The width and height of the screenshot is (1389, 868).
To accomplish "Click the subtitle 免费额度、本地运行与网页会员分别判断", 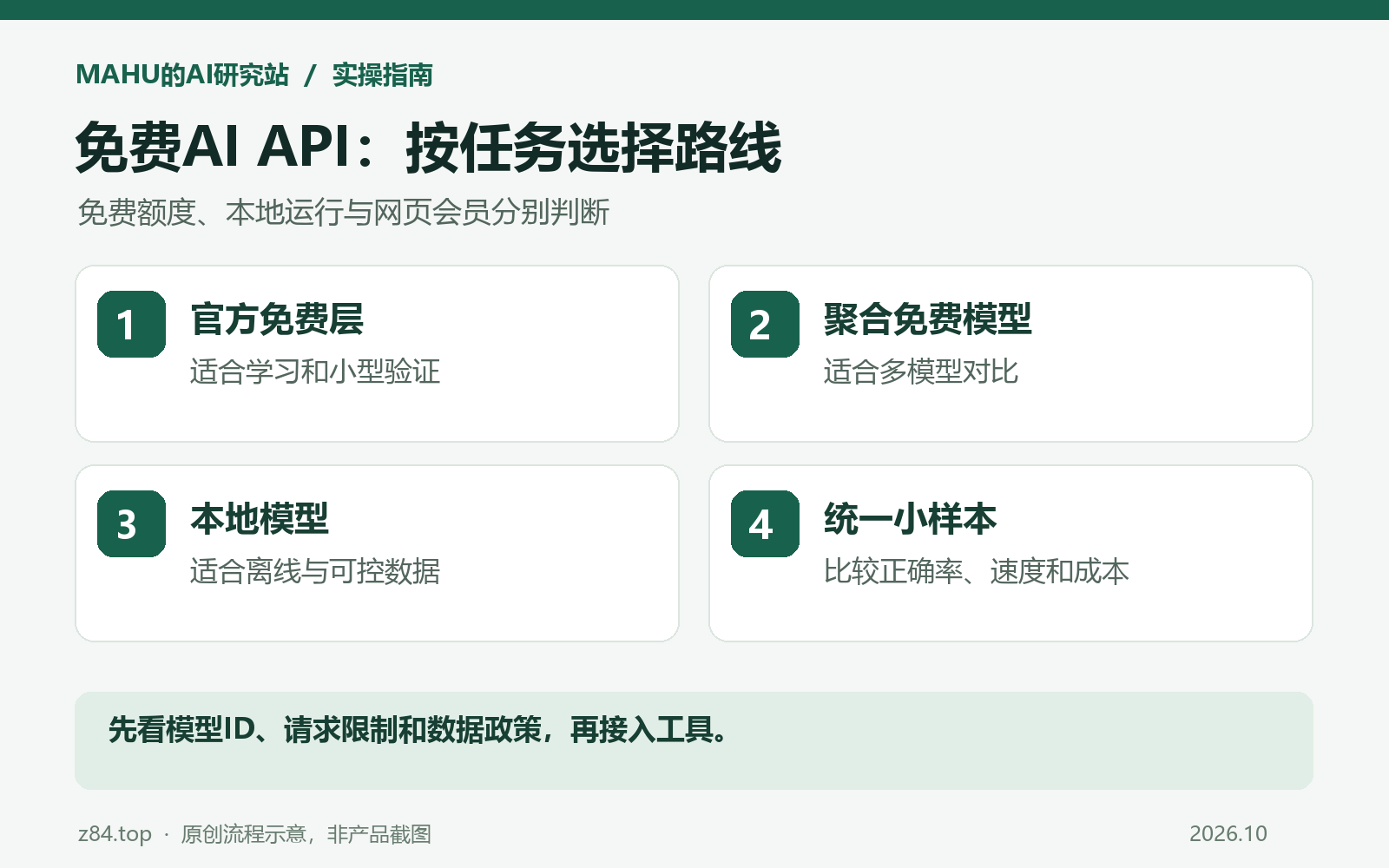I will coord(344,212).
